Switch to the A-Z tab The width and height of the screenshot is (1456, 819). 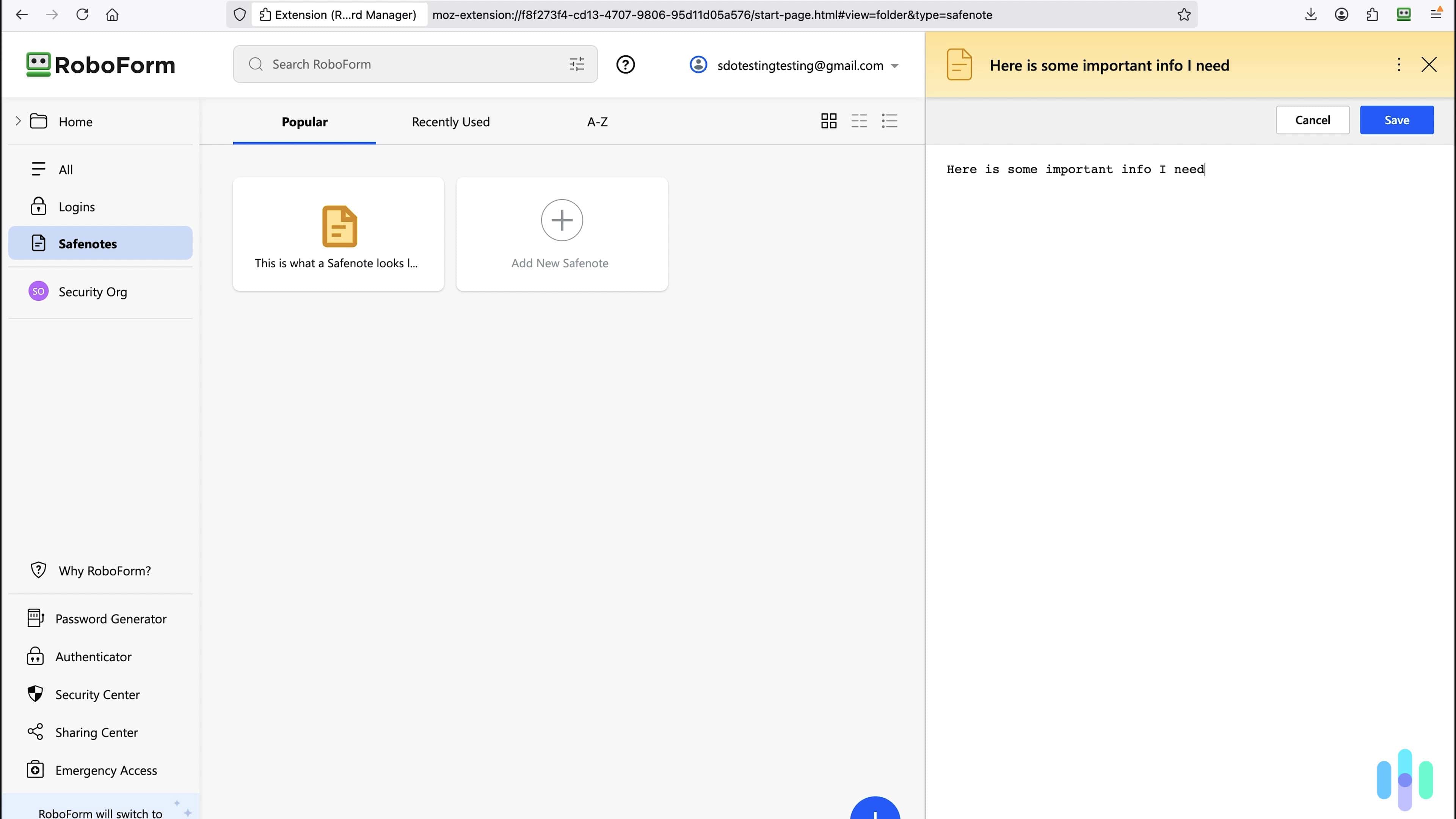598,121
